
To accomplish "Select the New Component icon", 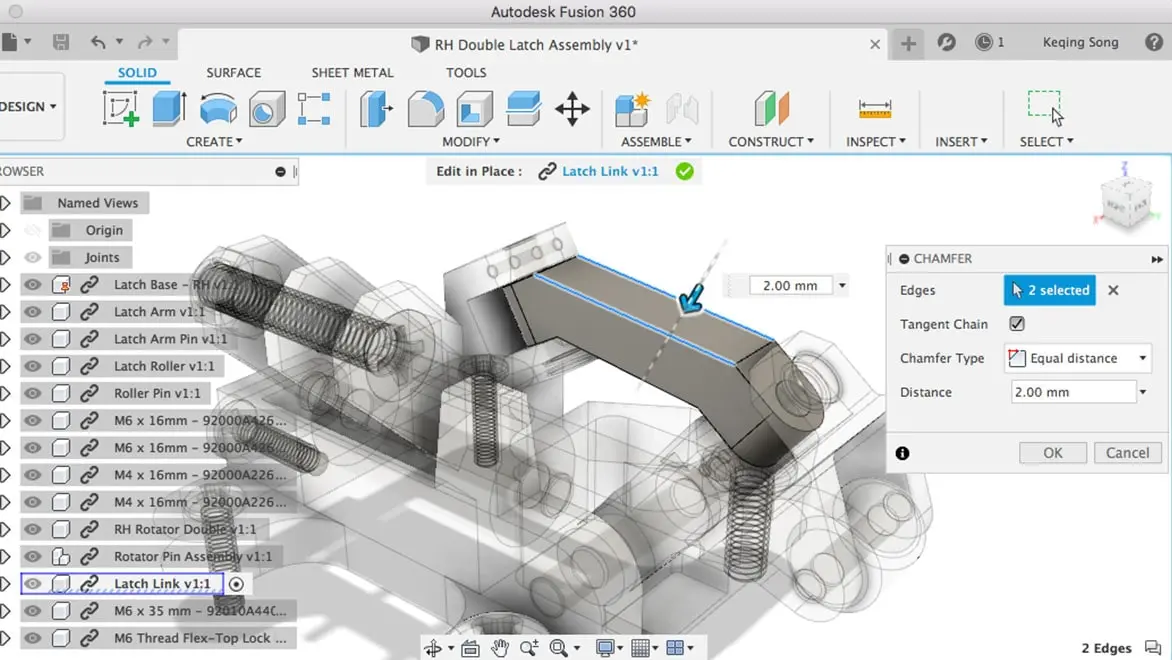I will tap(633, 108).
